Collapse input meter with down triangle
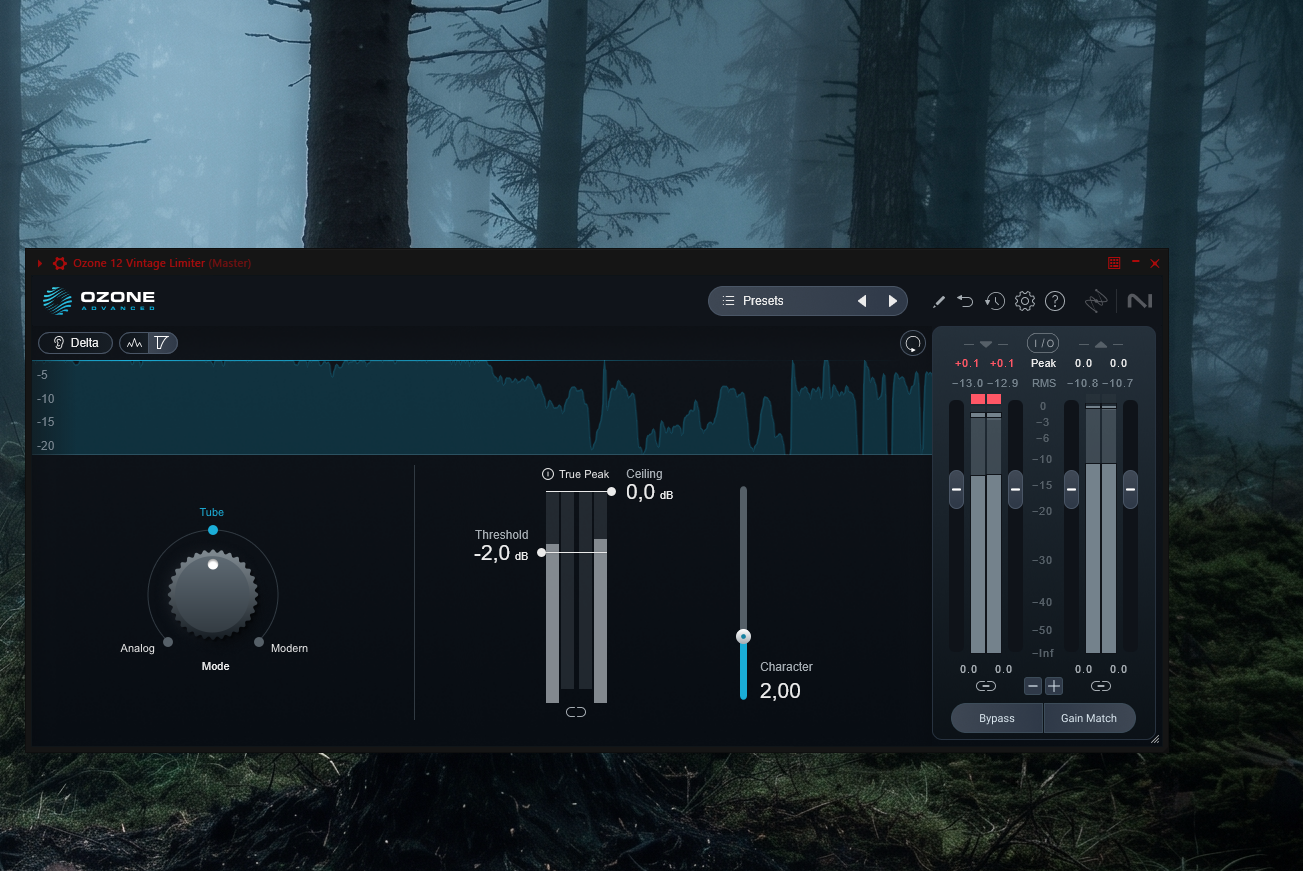Image resolution: width=1303 pixels, height=871 pixels. coord(985,344)
